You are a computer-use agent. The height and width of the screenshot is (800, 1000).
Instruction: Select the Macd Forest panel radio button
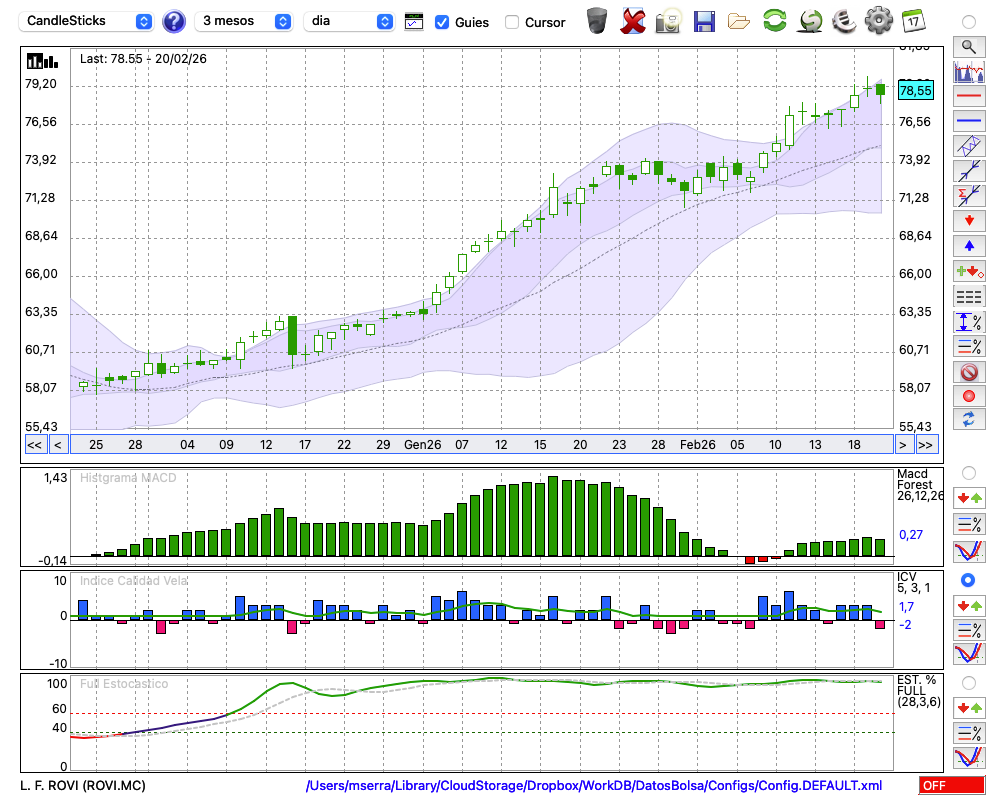(x=968, y=472)
